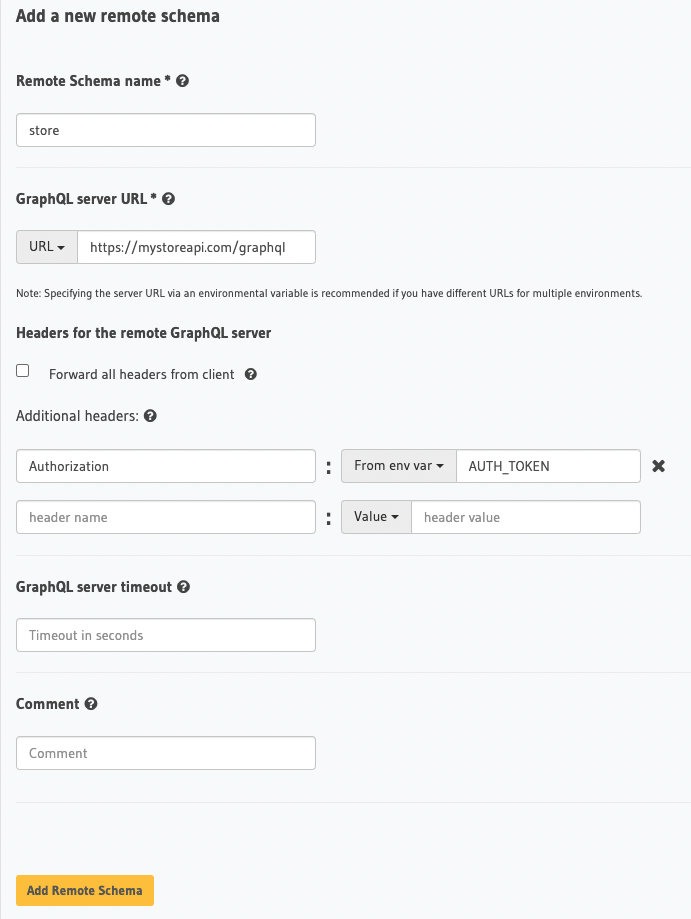Click help icon beside Remote Schema name
Viewport: 691px width, 919px height.
182,81
